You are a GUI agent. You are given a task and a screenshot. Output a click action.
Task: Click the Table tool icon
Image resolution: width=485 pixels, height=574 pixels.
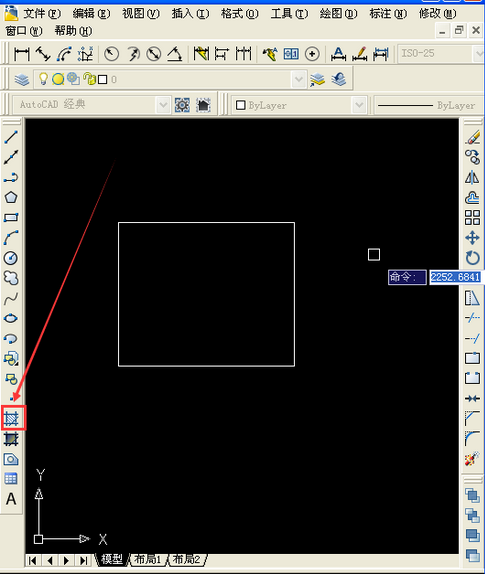11,478
